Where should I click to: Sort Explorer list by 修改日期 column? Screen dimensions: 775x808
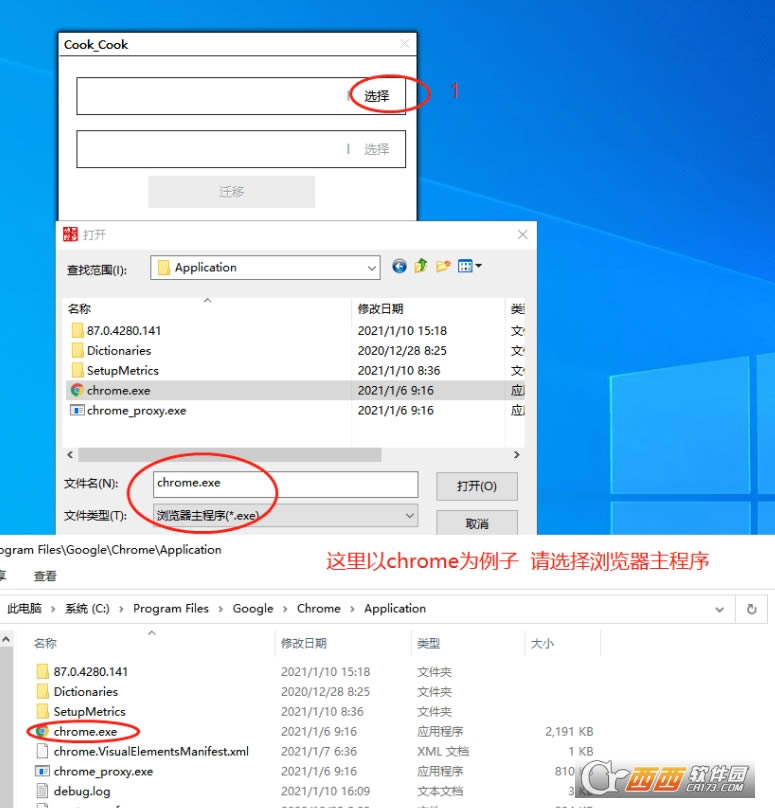point(304,643)
